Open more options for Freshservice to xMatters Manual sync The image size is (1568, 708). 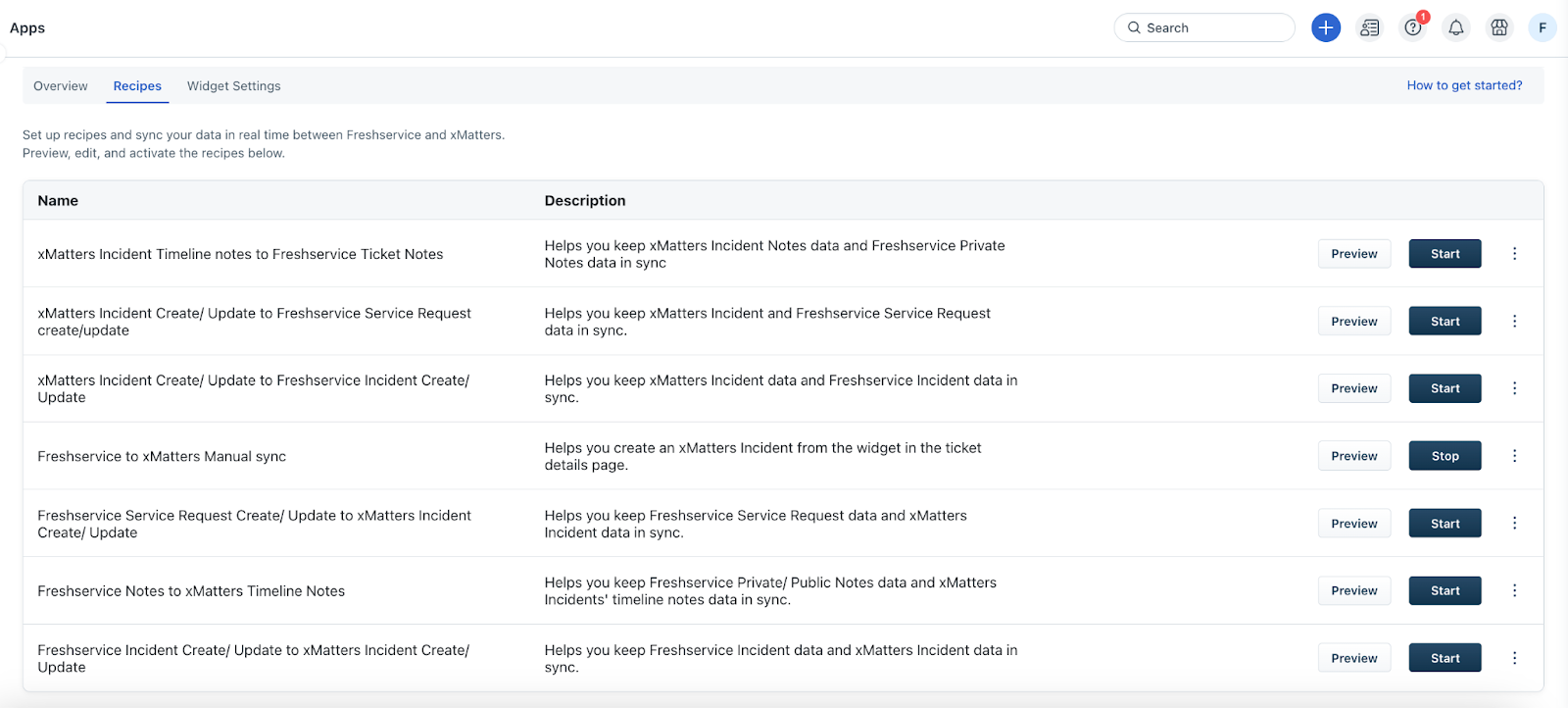point(1514,456)
